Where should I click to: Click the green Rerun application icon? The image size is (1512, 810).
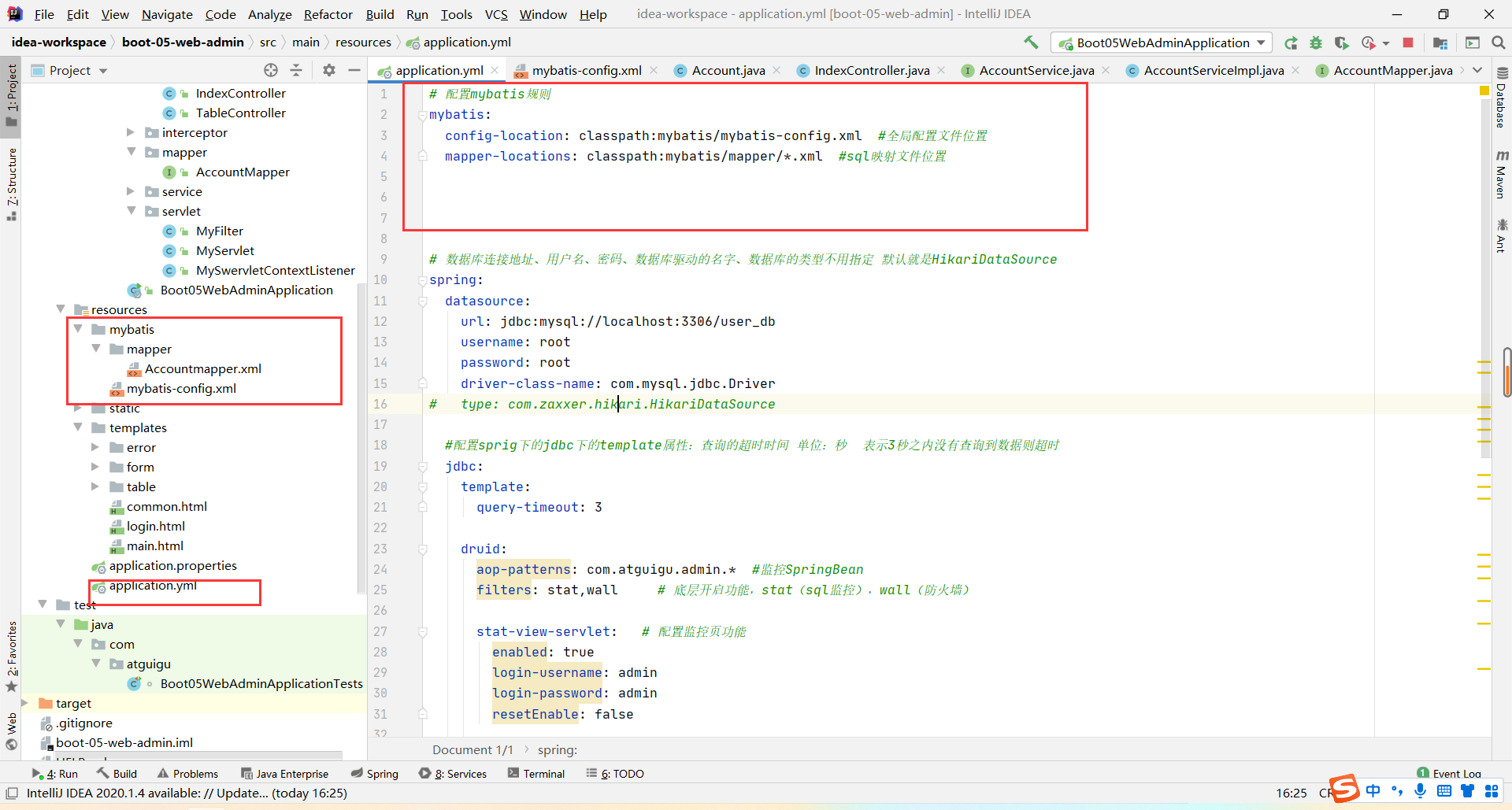pyautogui.click(x=1291, y=43)
